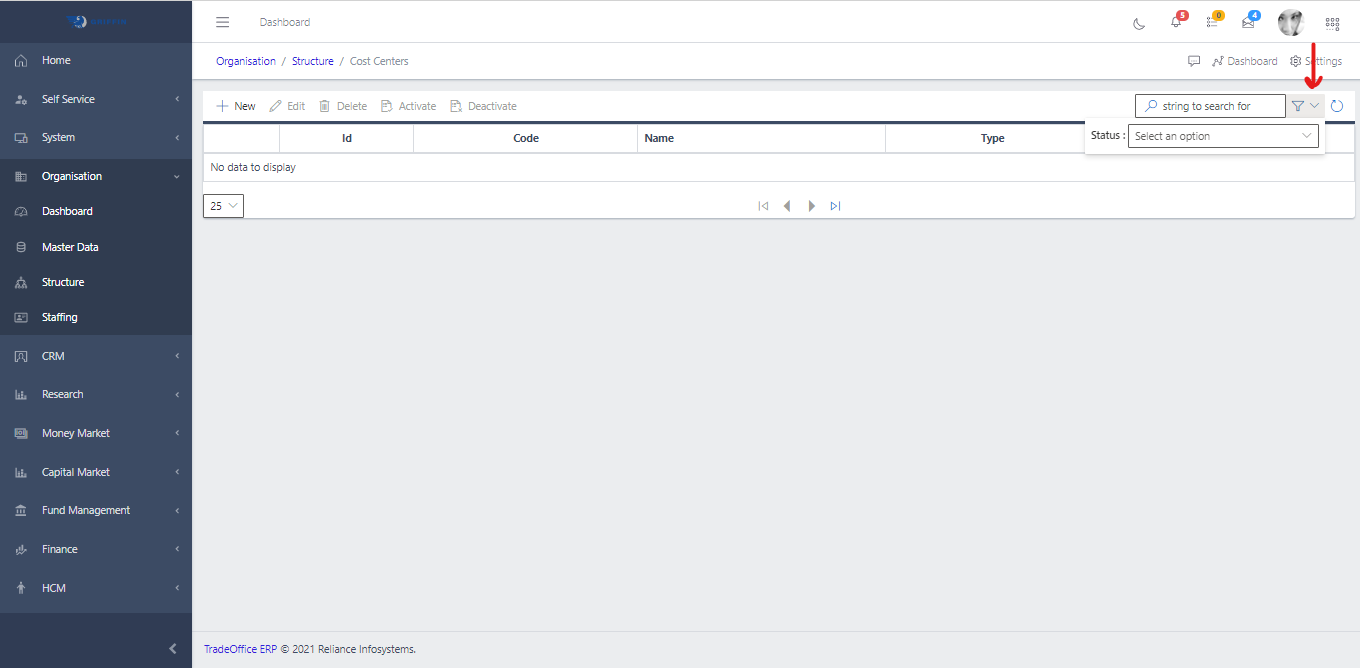
Task: Open the Status filter dropdown
Action: (1223, 136)
